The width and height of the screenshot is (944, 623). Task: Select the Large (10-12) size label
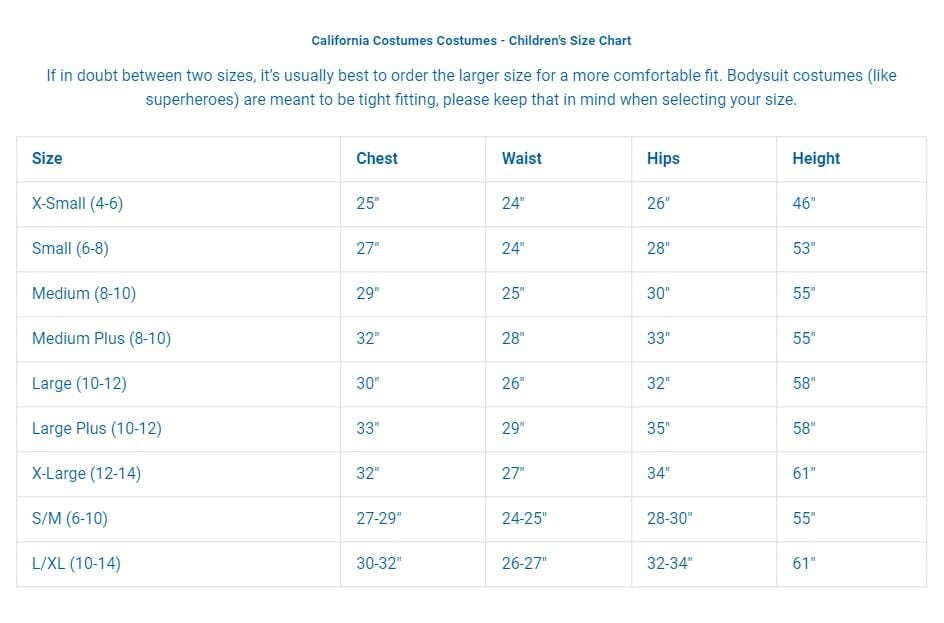(79, 383)
